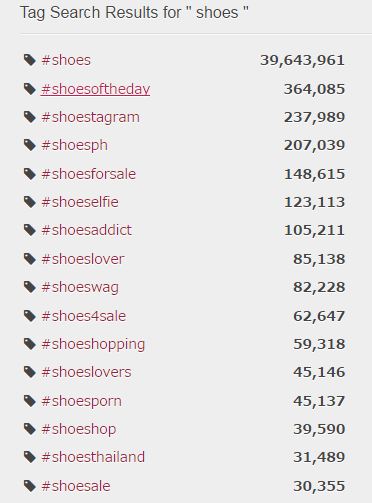Open the underlined #shoesoftheday link

[x=95, y=89]
